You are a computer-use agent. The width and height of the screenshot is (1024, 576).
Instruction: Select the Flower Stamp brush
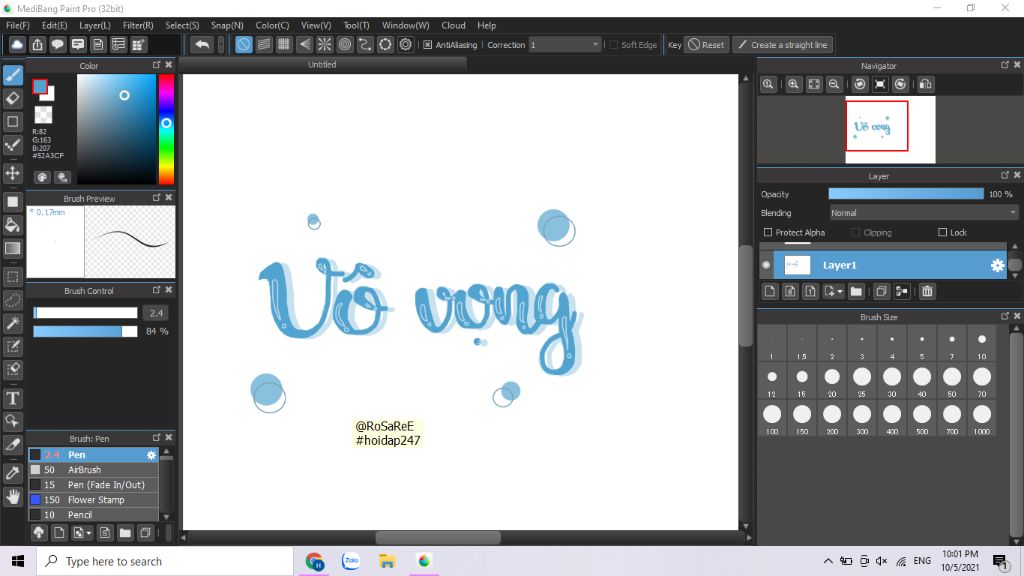tap(93, 500)
